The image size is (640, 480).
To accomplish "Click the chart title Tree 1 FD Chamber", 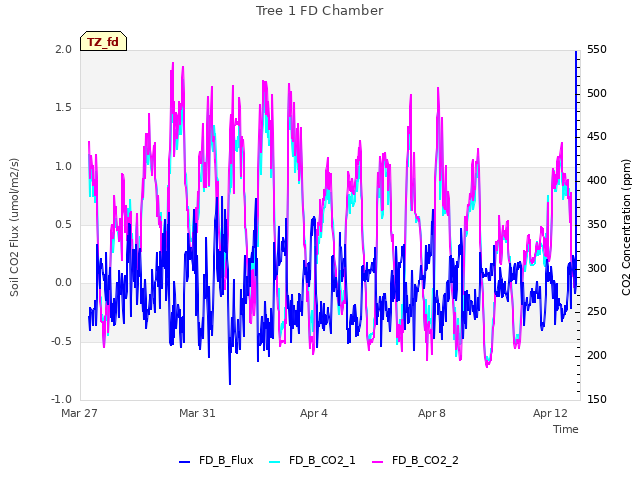I will tap(320, 11).
